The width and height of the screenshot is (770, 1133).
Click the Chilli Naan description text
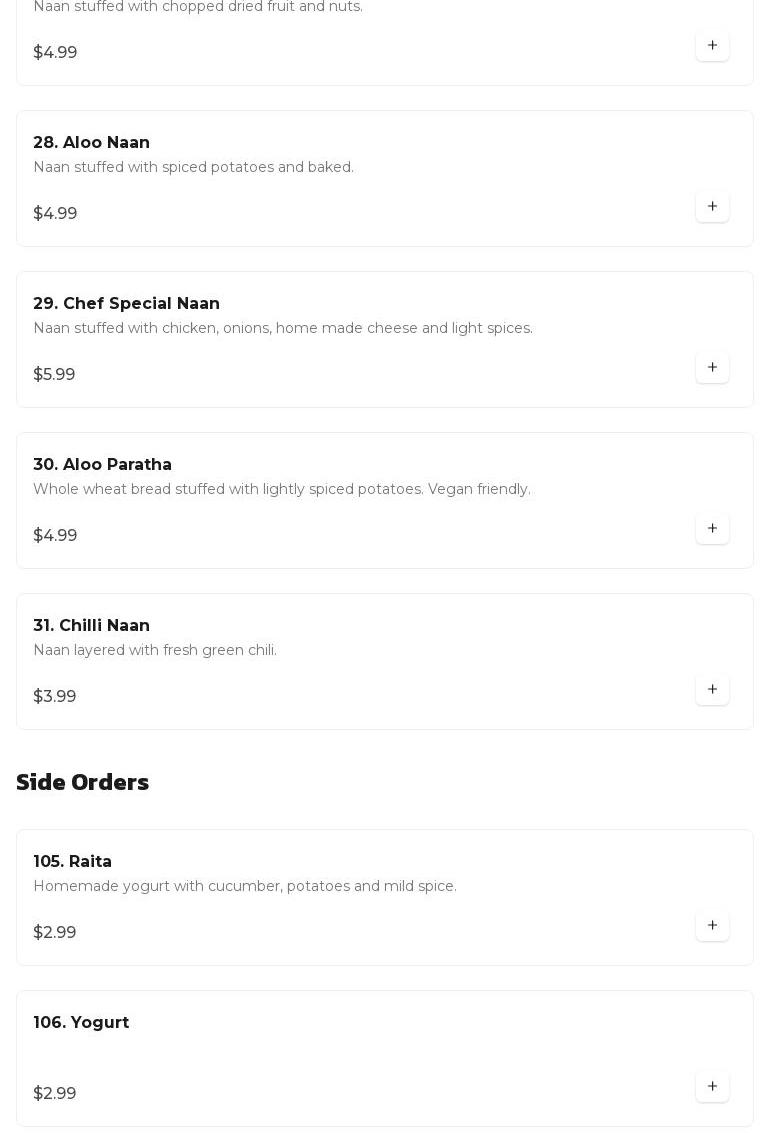(155, 650)
